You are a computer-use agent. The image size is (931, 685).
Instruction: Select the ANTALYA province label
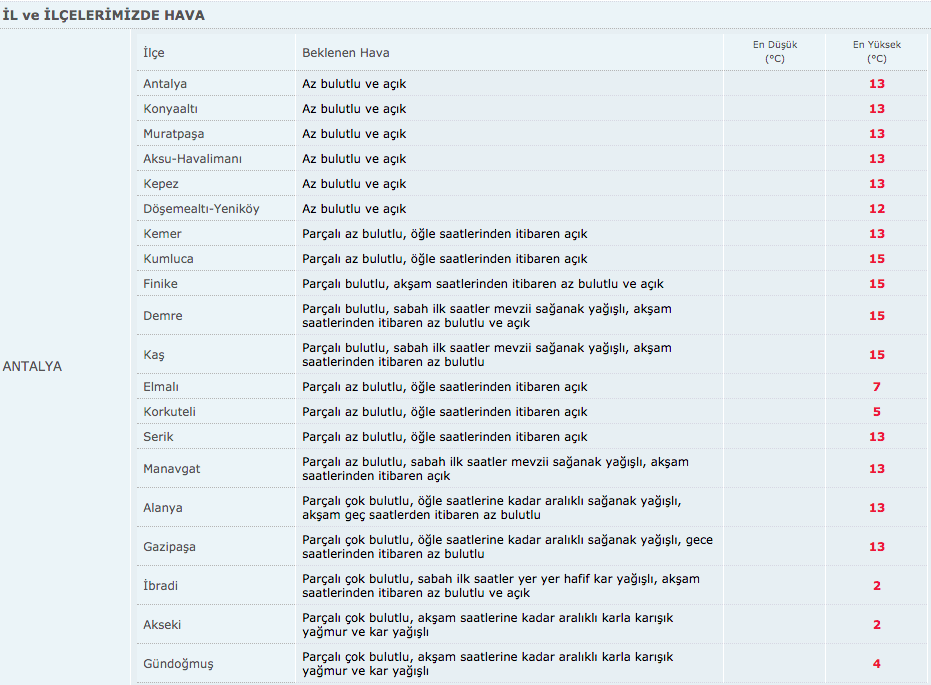(32, 366)
